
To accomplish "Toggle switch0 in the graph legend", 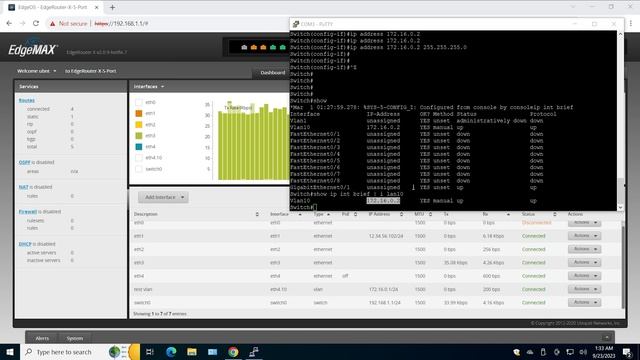I will coord(139,169).
